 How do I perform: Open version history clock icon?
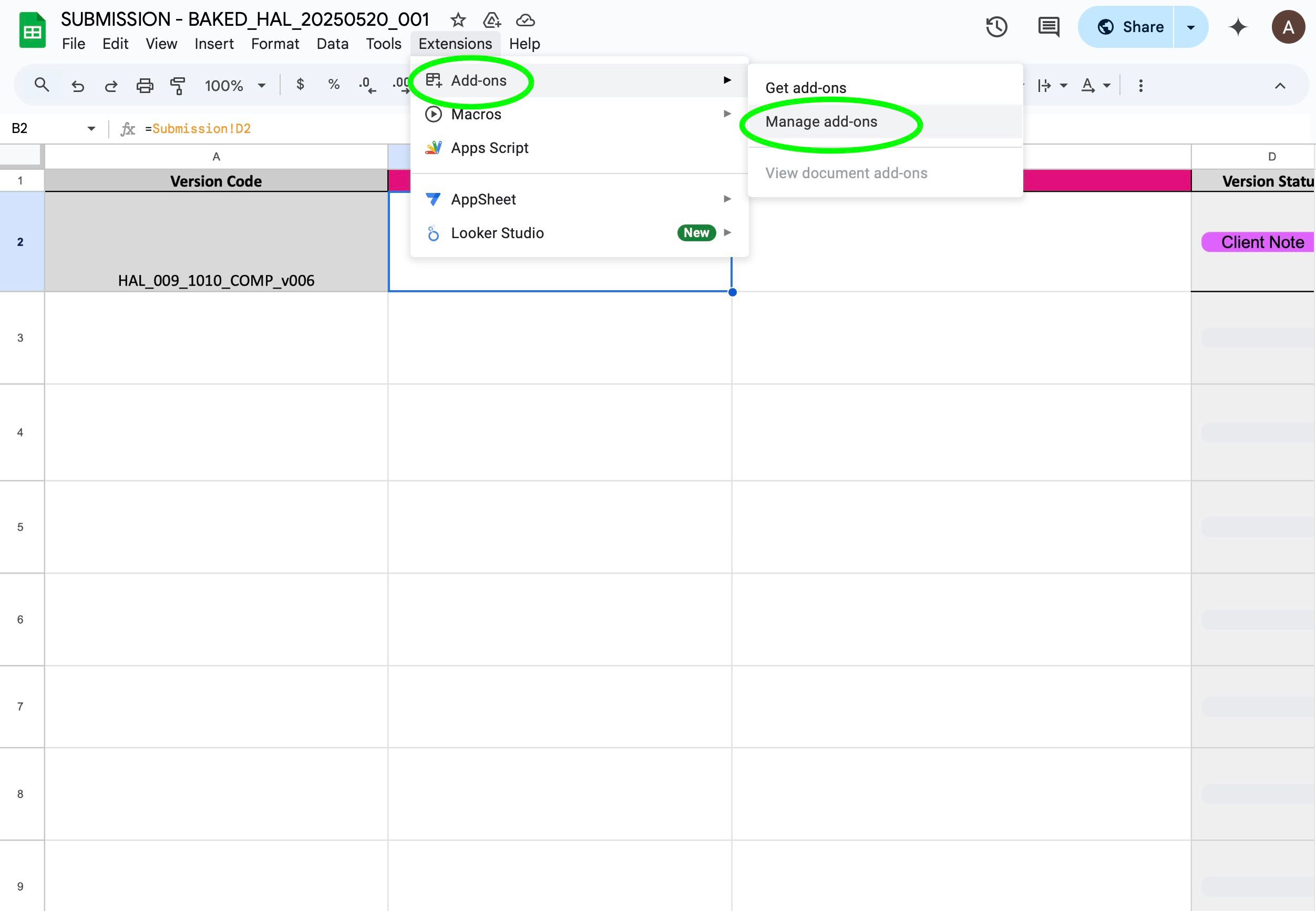(x=996, y=27)
